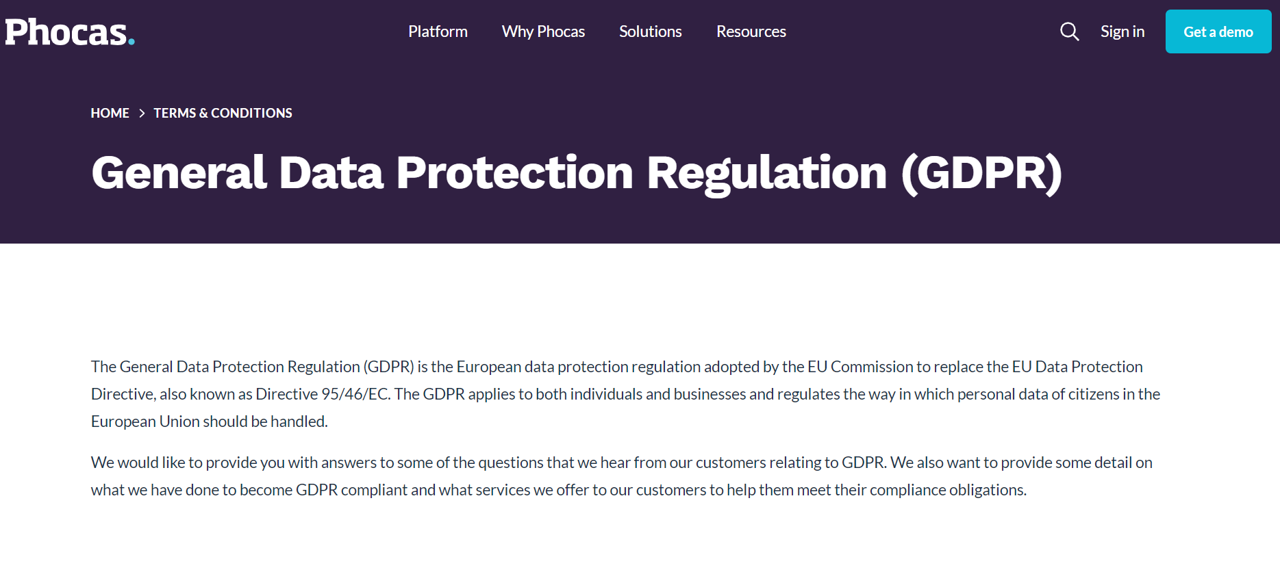The height and width of the screenshot is (572, 1280).
Task: Click the "(GDPR)" text in the page heading
Action: coord(981,172)
